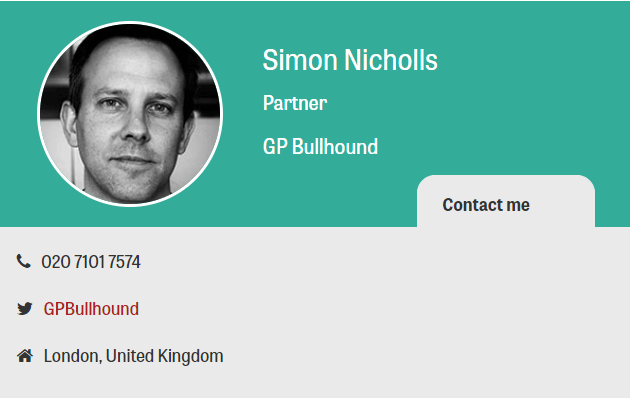Click the word Bullhound in the green header
The image size is (630, 398).
coord(335,147)
